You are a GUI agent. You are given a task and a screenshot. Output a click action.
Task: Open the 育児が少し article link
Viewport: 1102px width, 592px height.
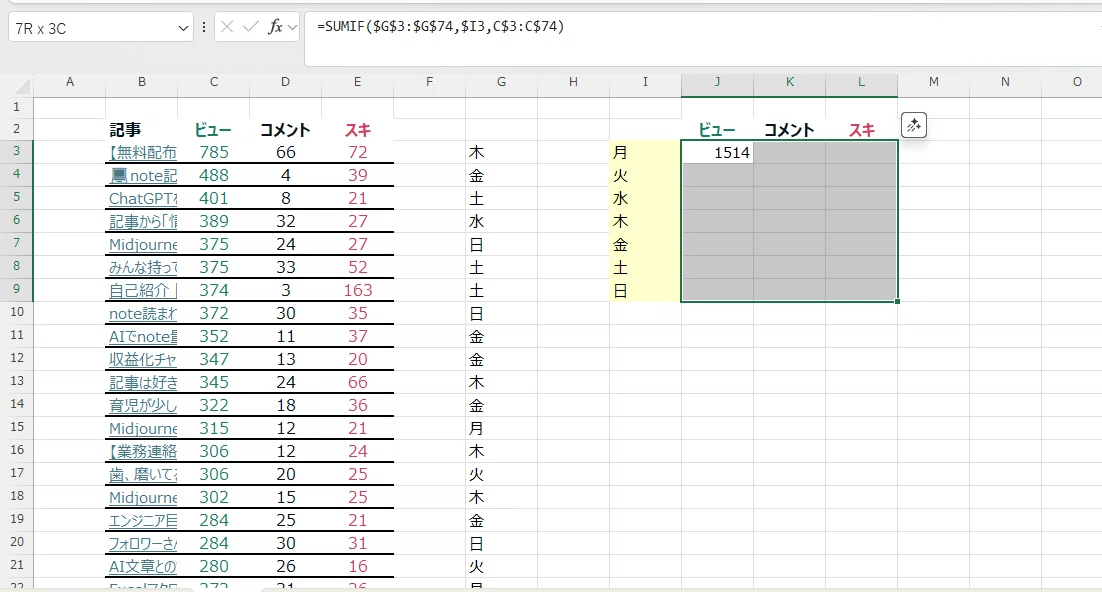143,406
